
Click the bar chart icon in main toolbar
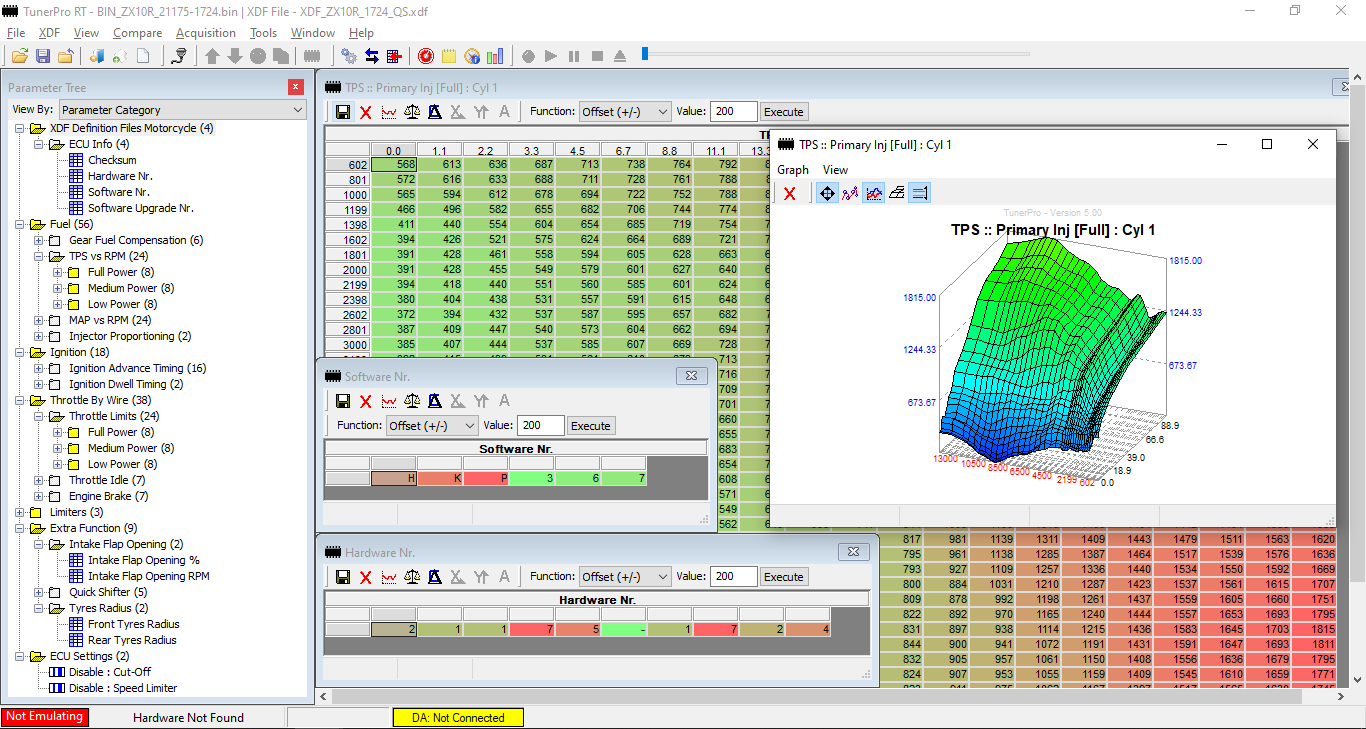click(x=495, y=56)
